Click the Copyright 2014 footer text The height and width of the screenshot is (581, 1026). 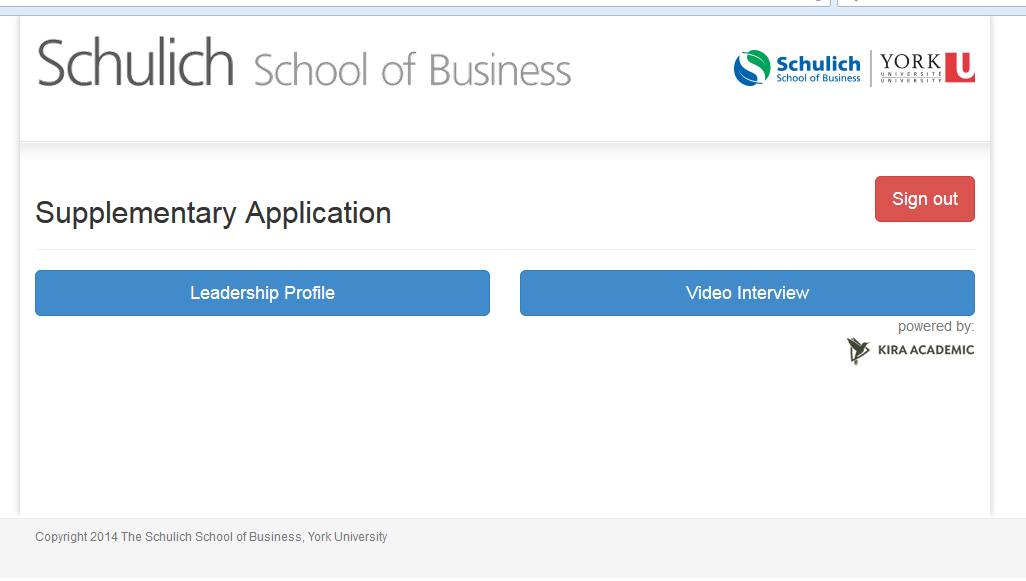pyautogui.click(x=77, y=537)
